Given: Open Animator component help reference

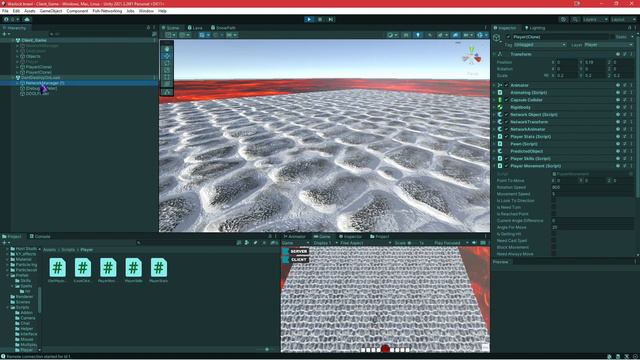Looking at the screenshot, I should [618, 85].
